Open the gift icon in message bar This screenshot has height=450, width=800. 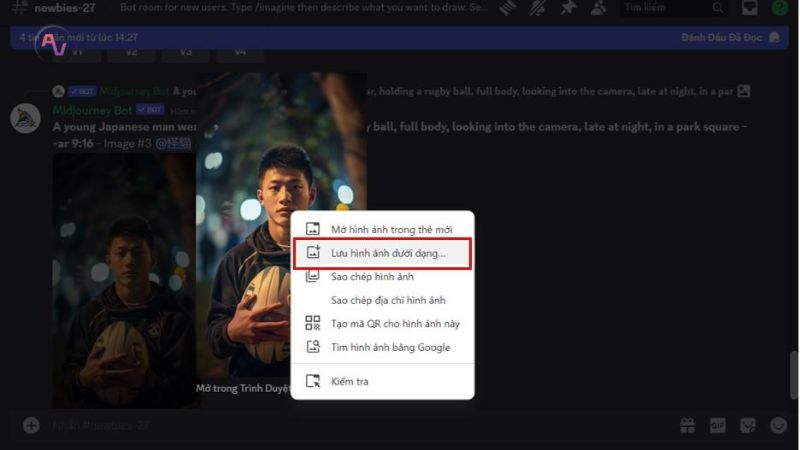coord(687,425)
